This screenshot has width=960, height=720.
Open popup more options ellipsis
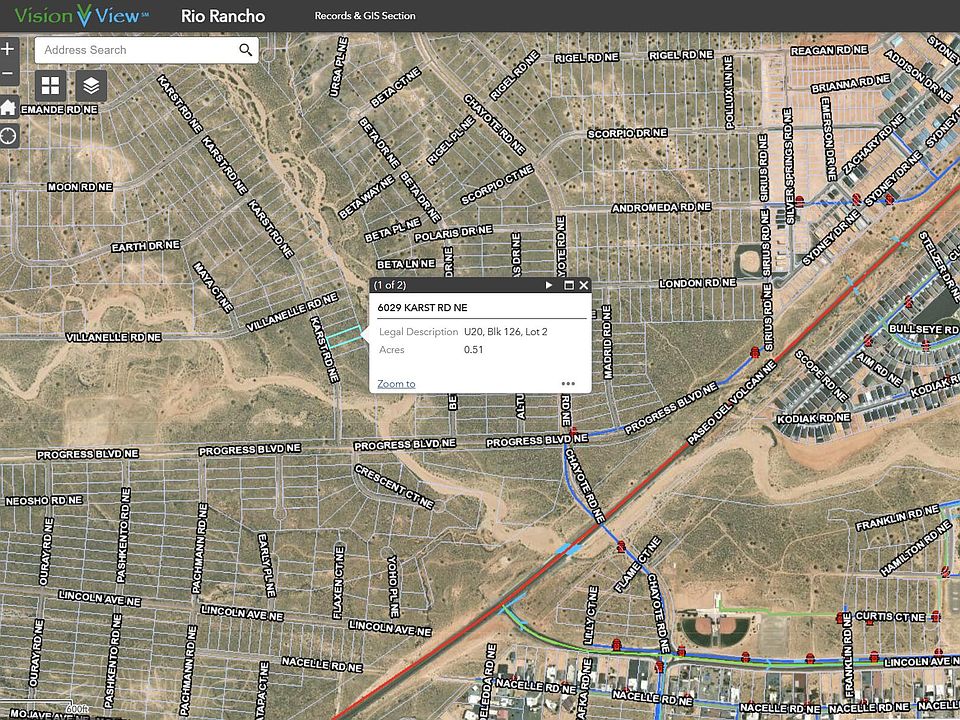[x=568, y=384]
